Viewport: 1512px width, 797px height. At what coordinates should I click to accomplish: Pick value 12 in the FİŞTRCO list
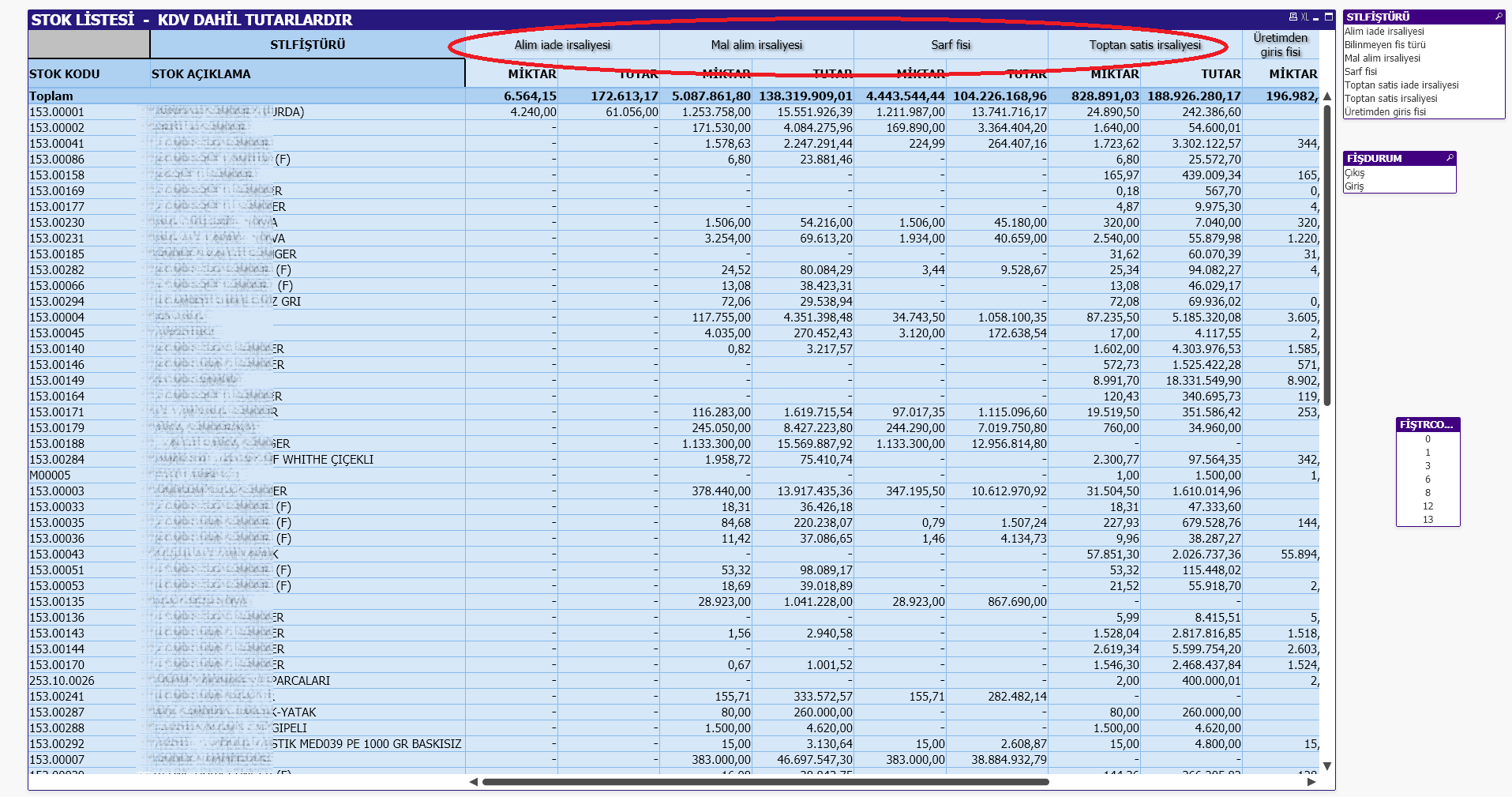click(1428, 506)
